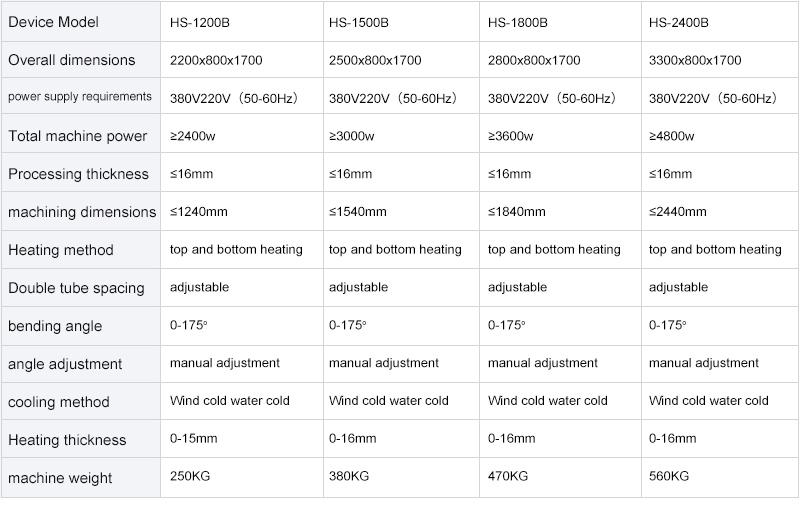The image size is (800, 508).
Task: Select the power supply requirements label
Action: point(81,96)
